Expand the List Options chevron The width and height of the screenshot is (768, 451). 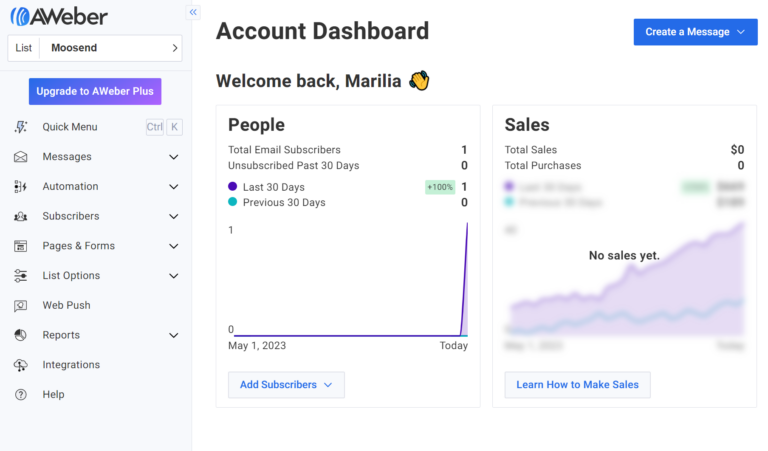173,276
